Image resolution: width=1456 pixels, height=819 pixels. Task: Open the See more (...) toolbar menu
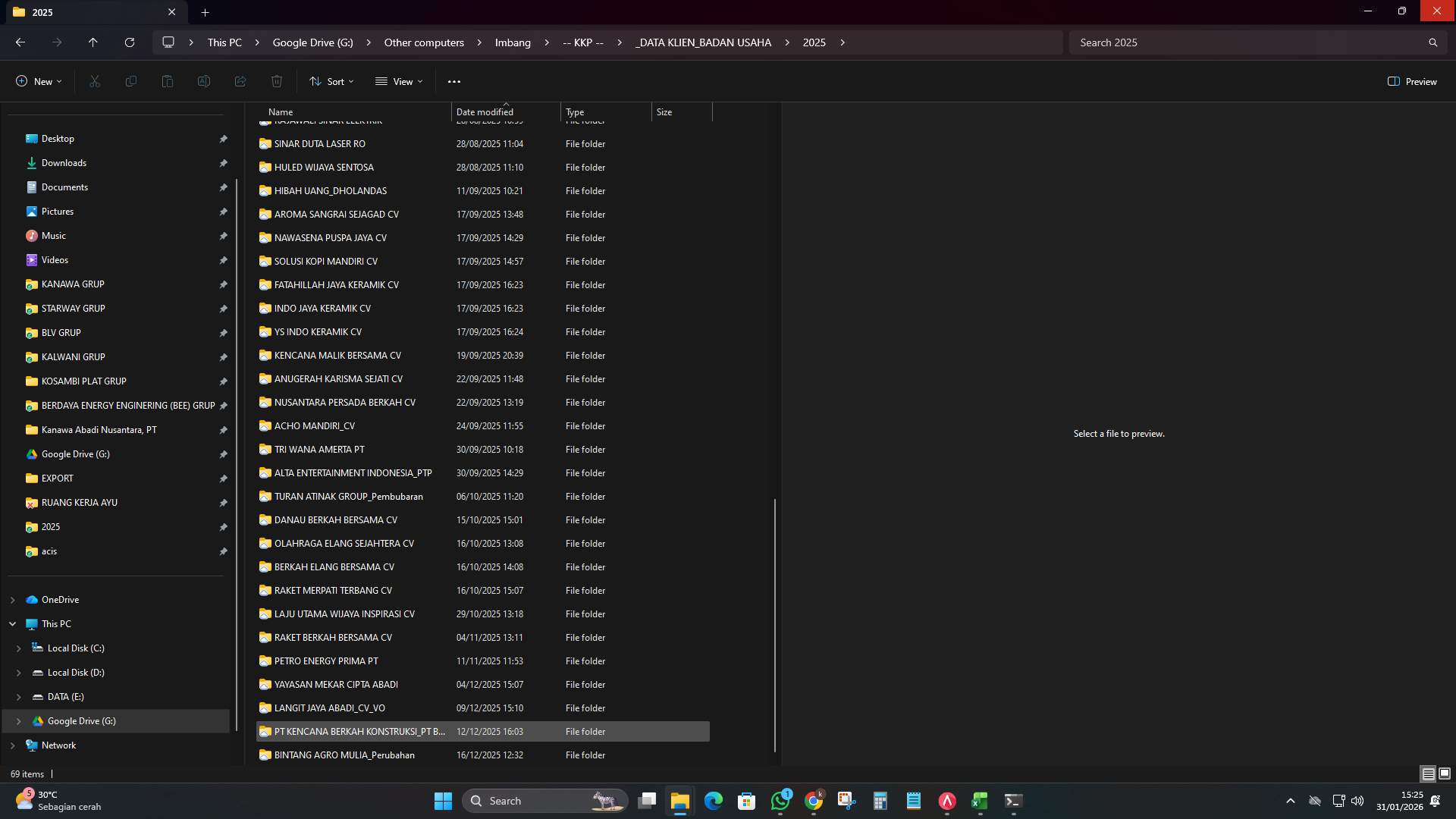455,81
